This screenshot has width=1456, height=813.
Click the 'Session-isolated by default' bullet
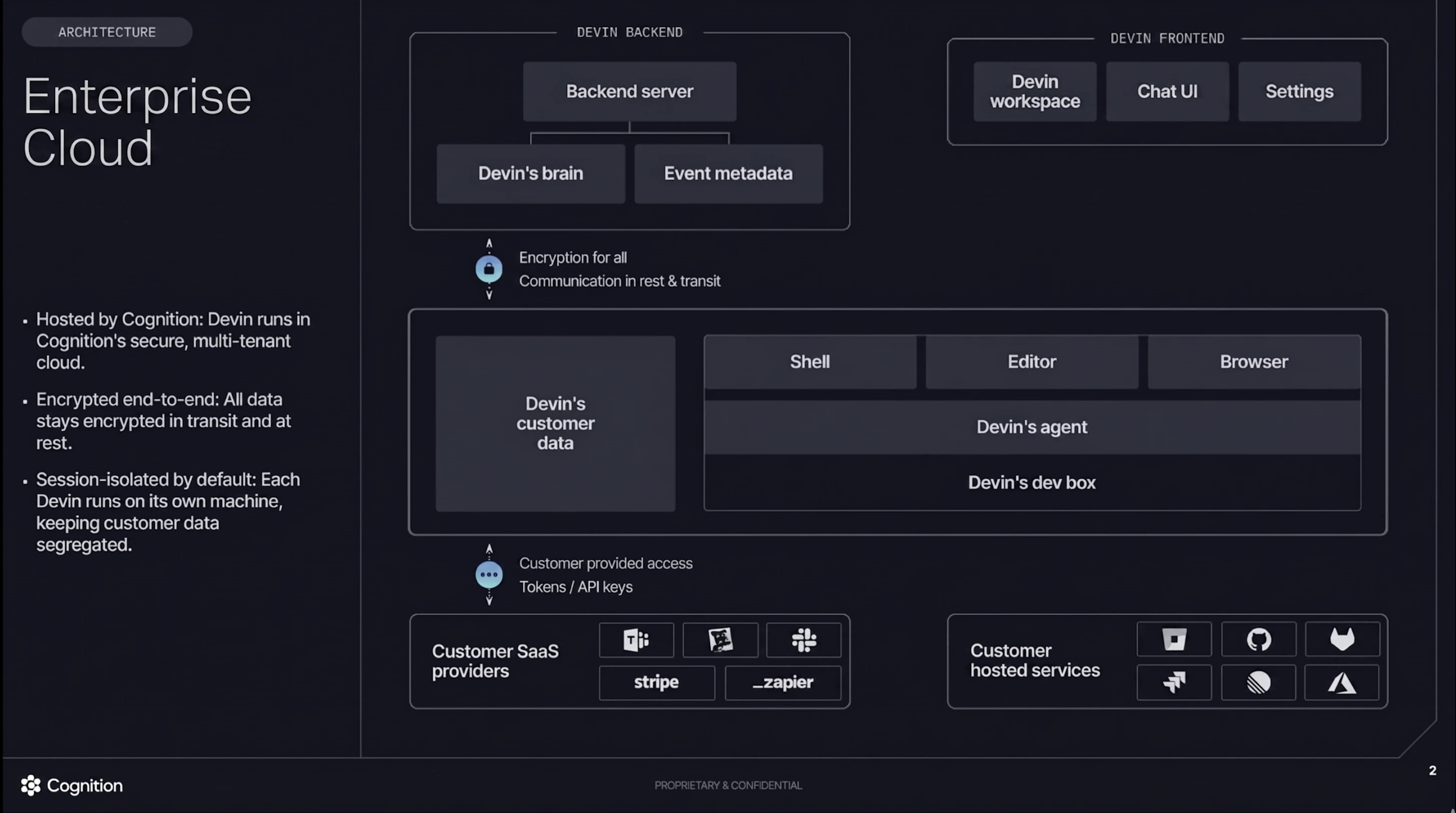tap(168, 512)
